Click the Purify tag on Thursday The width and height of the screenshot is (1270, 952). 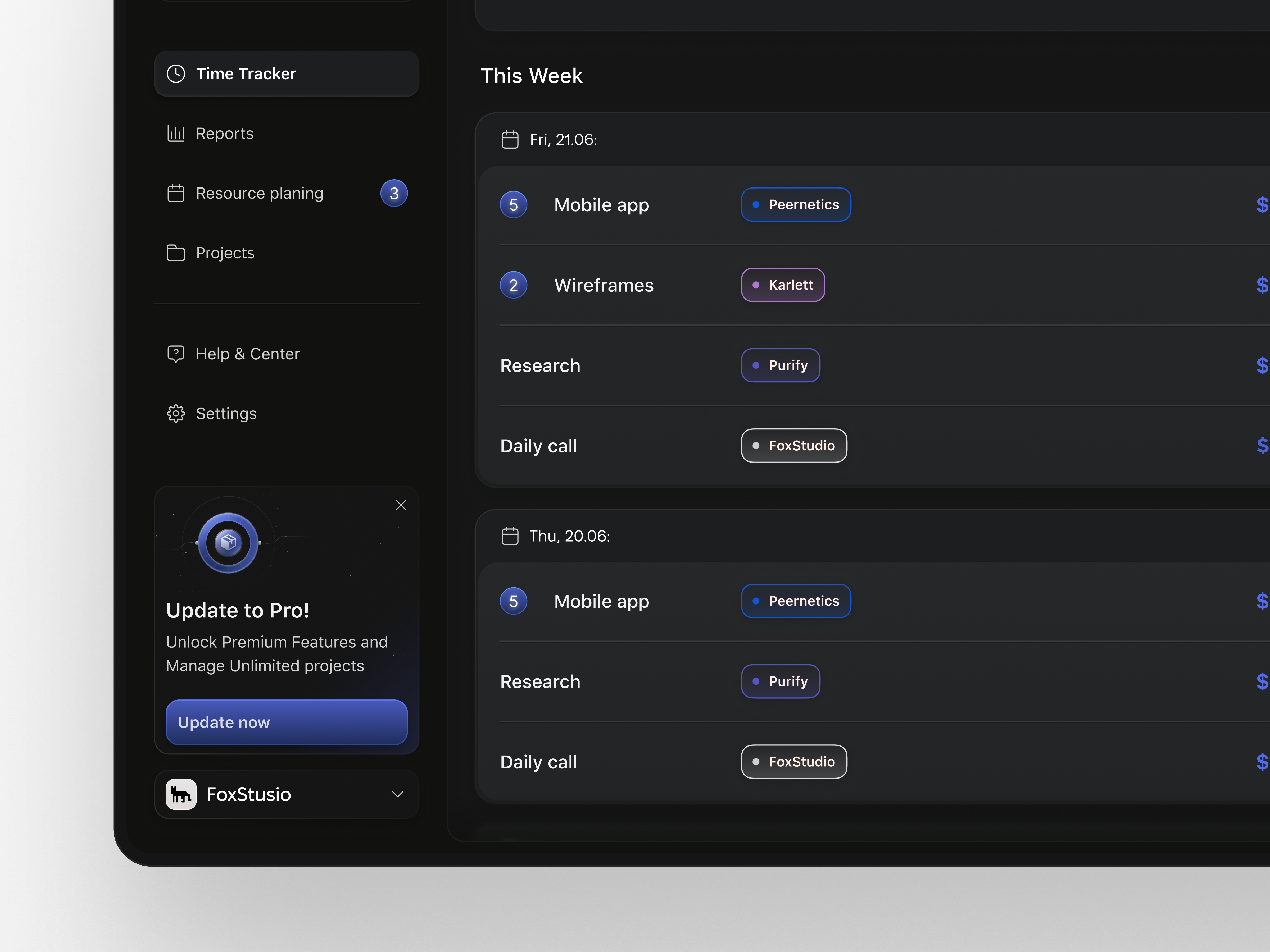780,681
